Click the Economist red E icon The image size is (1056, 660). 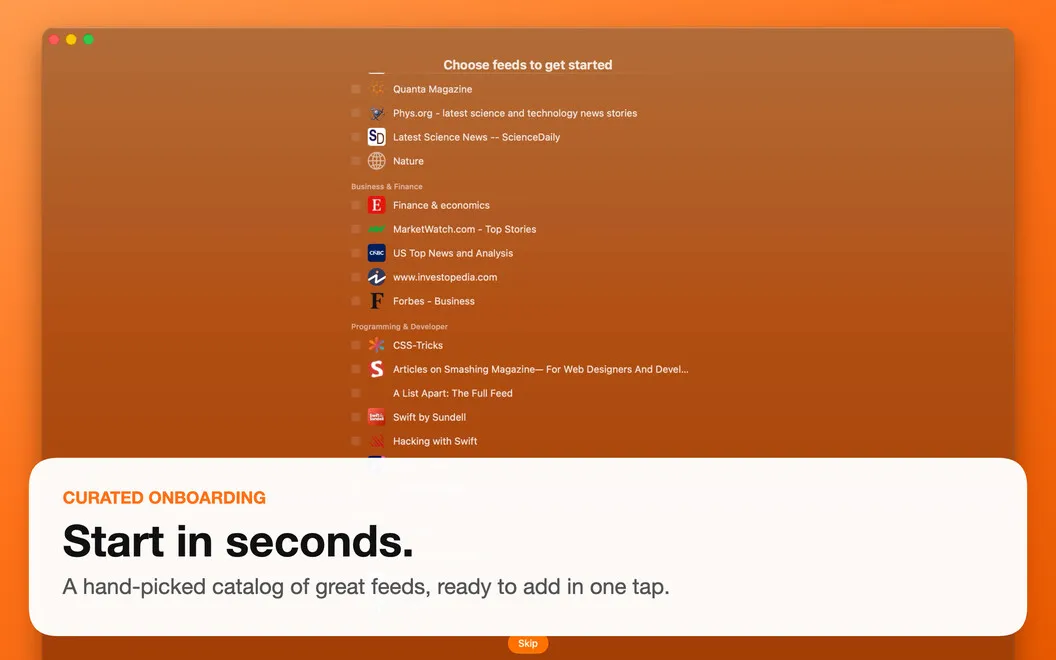click(x=376, y=205)
